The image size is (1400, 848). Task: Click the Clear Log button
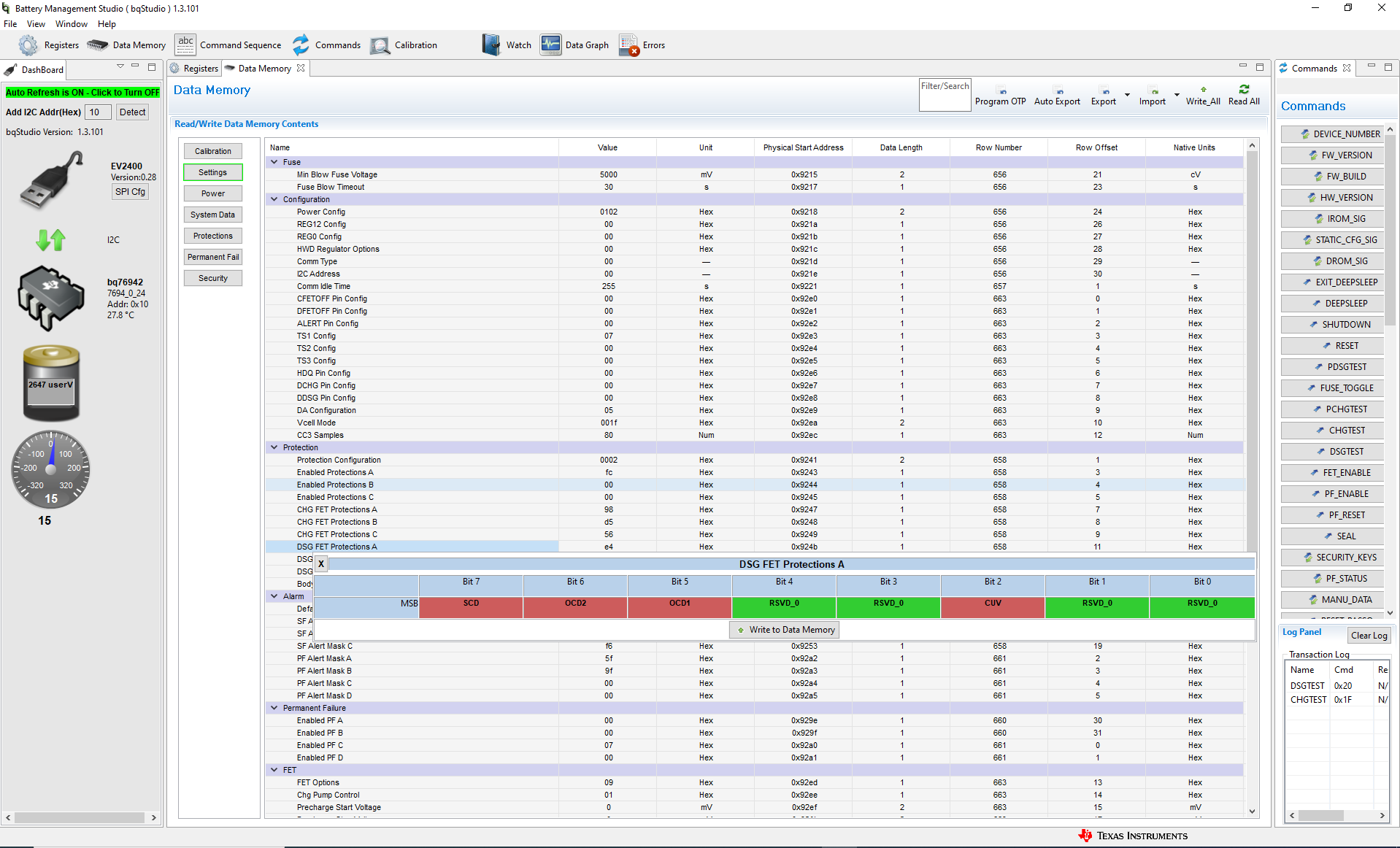pos(1369,636)
